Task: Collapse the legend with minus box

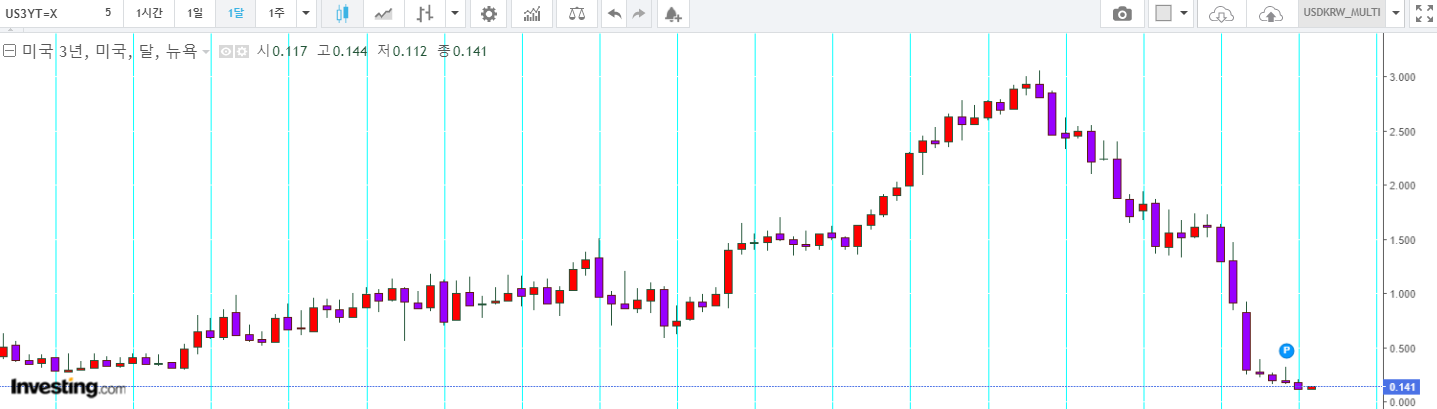Action: point(9,51)
